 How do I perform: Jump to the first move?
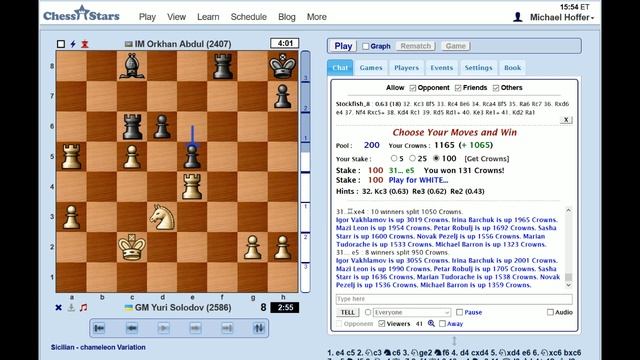[x=99, y=328]
